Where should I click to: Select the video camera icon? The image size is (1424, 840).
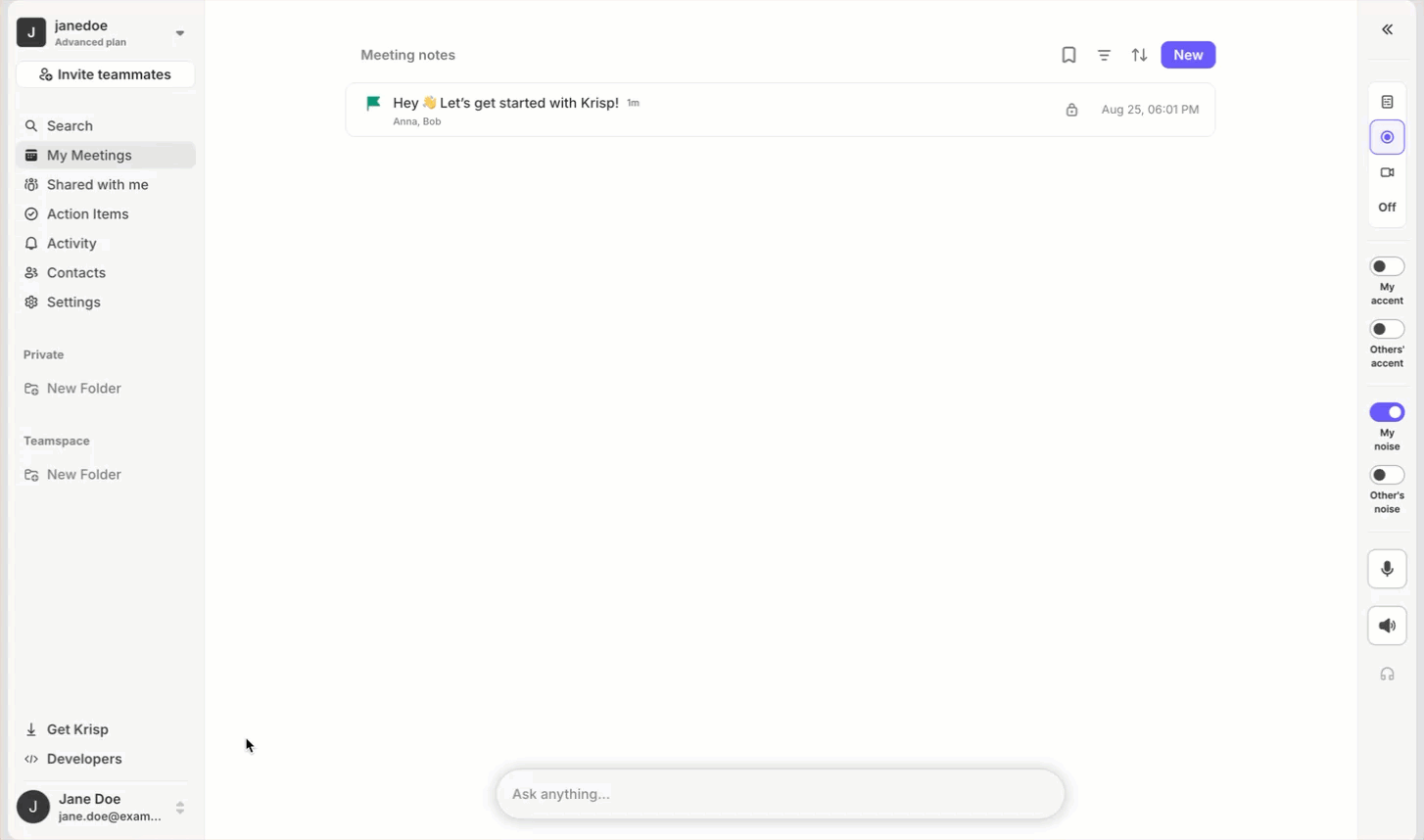pos(1387,172)
